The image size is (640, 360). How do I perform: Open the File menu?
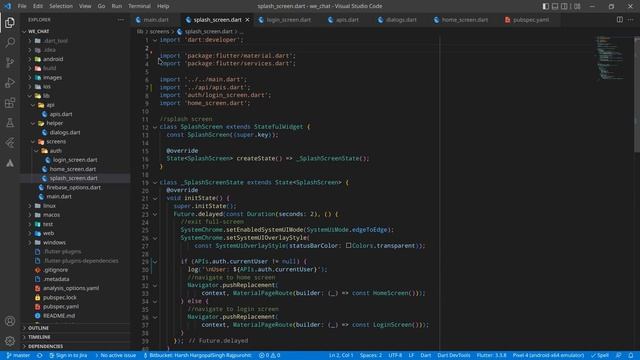(22, 6)
